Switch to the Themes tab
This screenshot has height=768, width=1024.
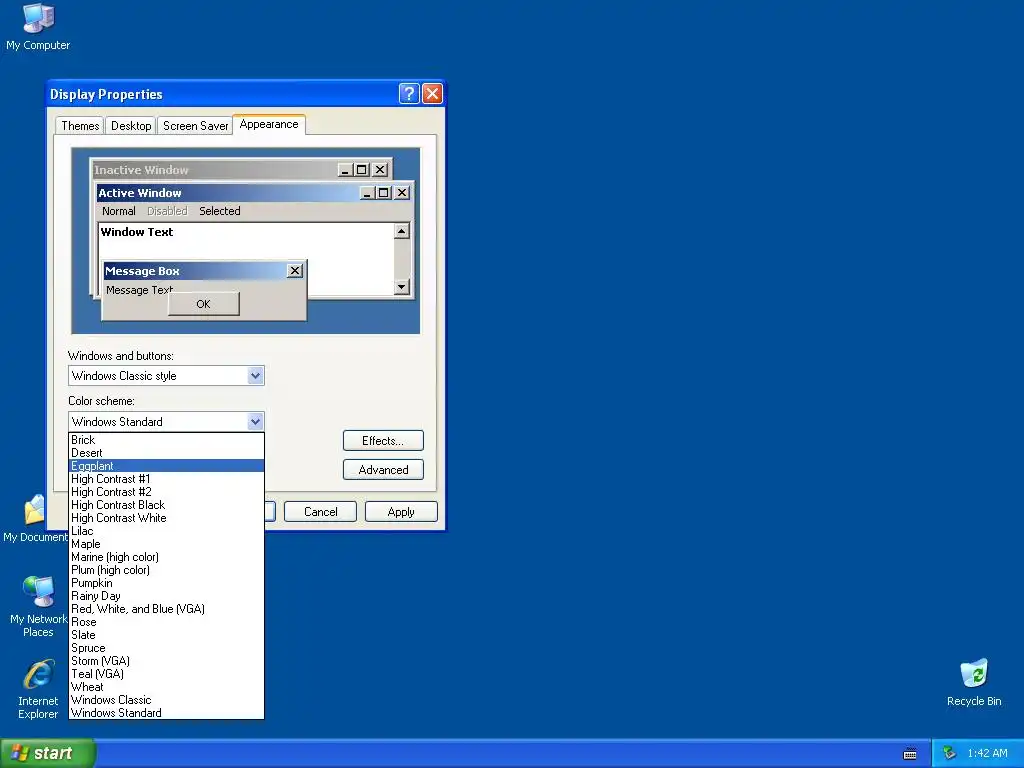pyautogui.click(x=80, y=125)
